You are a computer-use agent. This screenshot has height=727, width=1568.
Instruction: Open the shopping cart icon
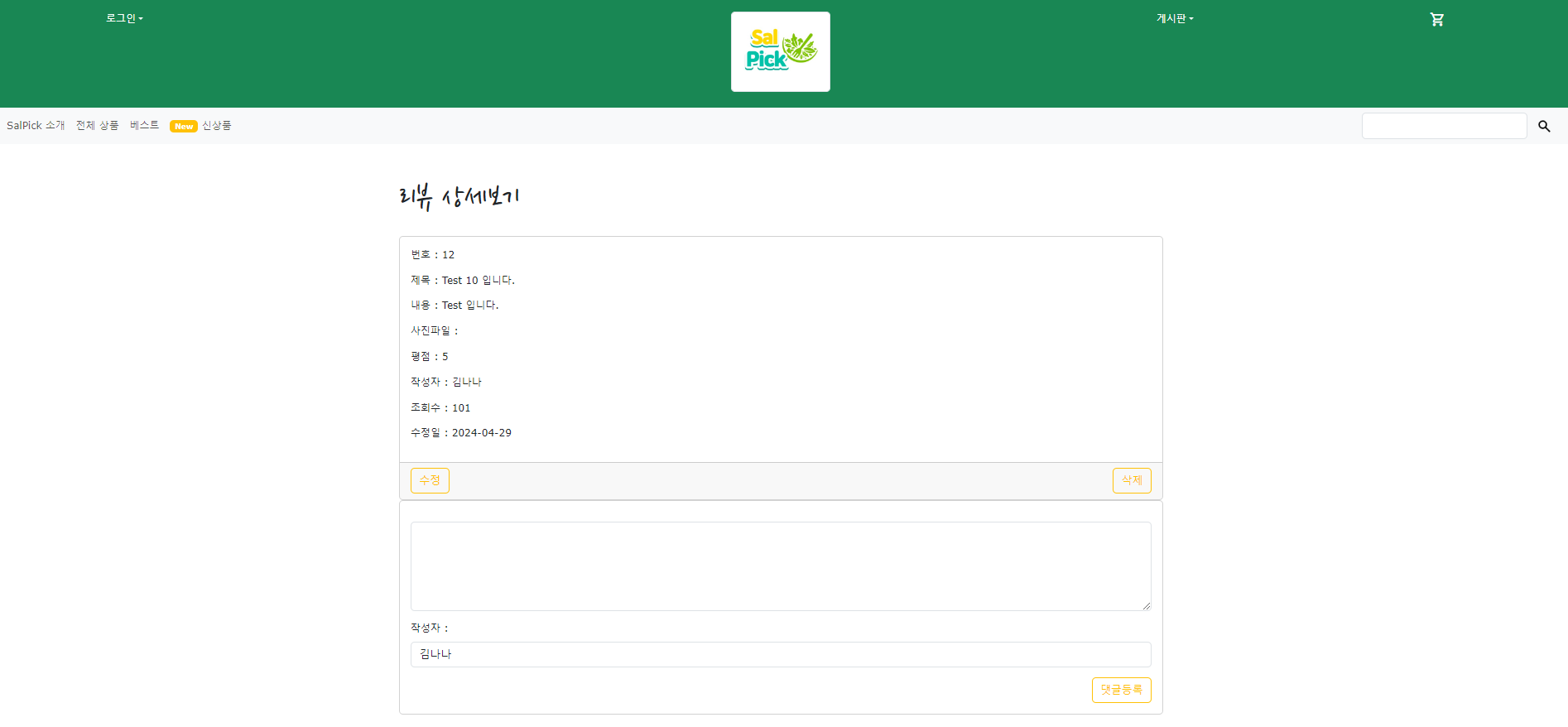[x=1436, y=19]
